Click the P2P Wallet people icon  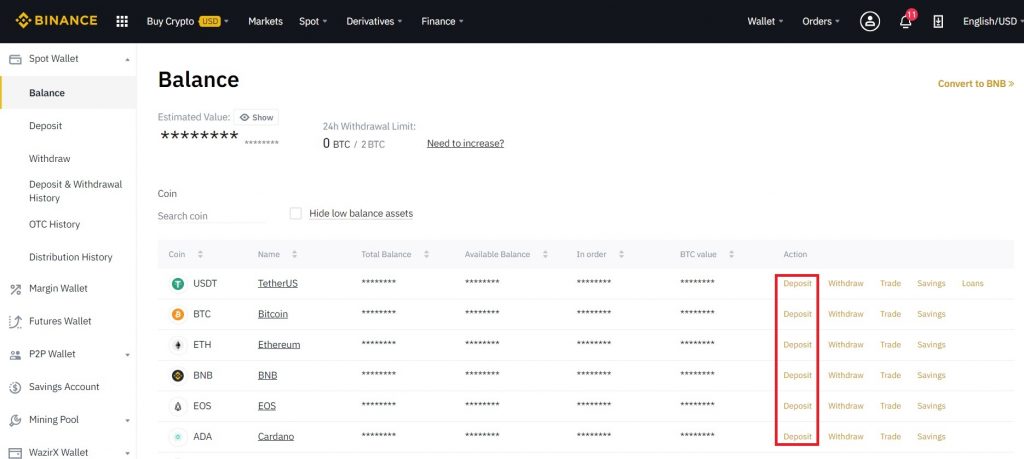tap(15, 355)
